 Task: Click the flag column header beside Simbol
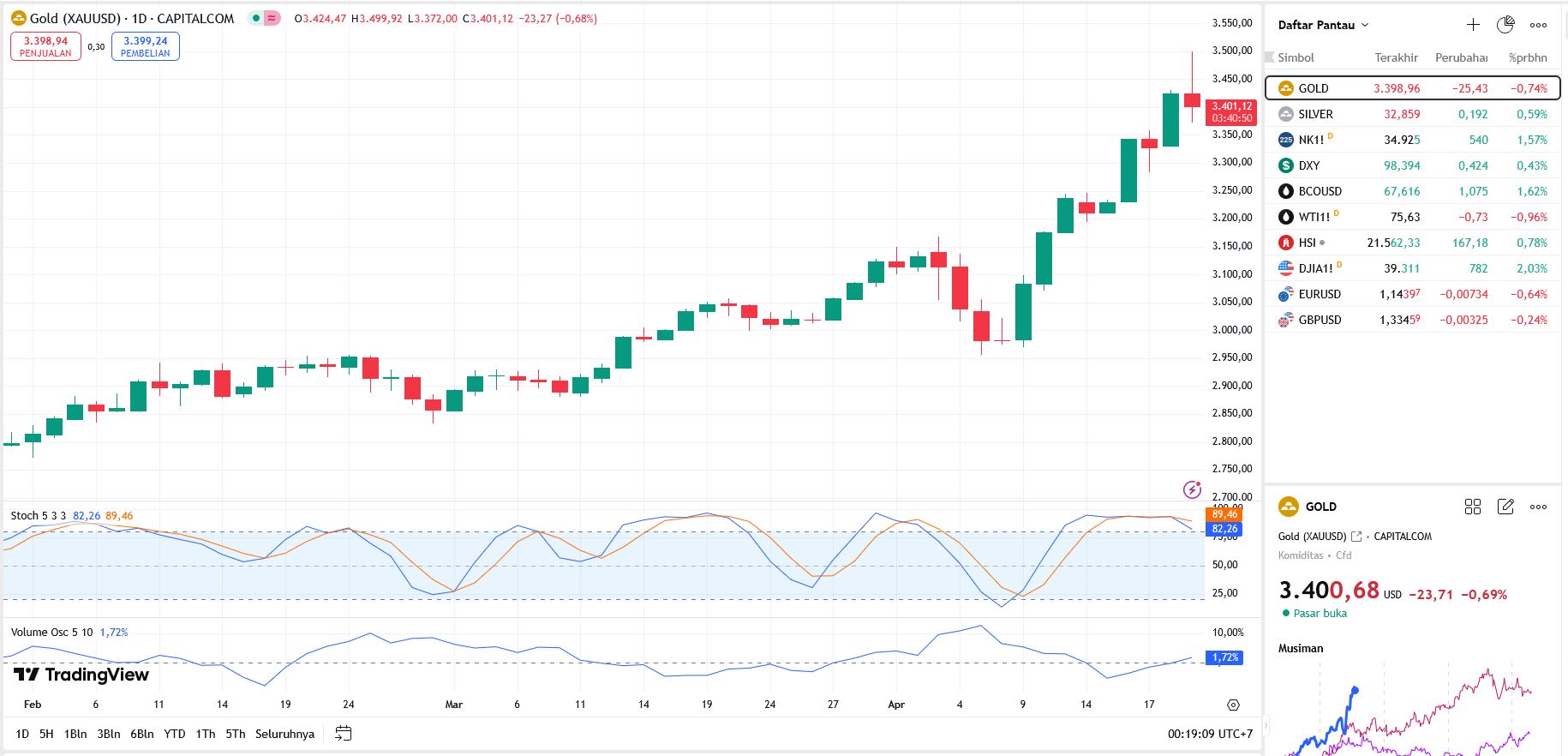[1270, 57]
